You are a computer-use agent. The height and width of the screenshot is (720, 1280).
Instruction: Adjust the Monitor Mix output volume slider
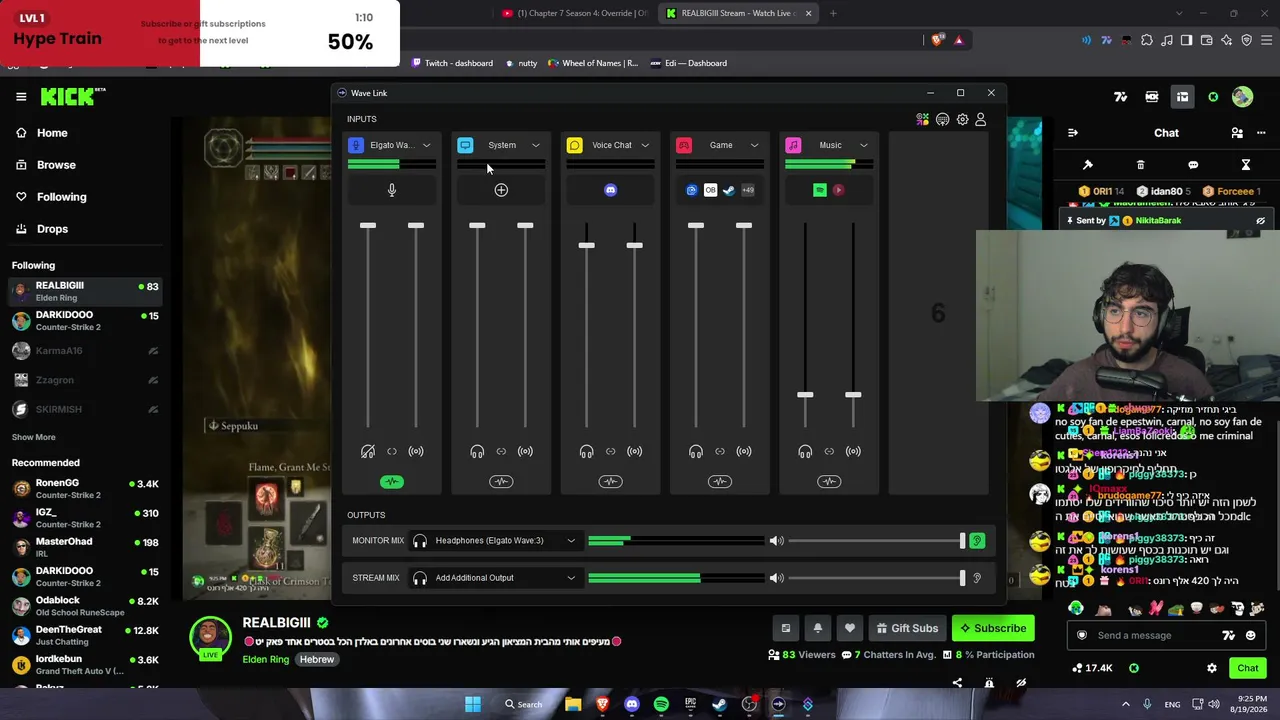pyautogui.click(x=876, y=541)
